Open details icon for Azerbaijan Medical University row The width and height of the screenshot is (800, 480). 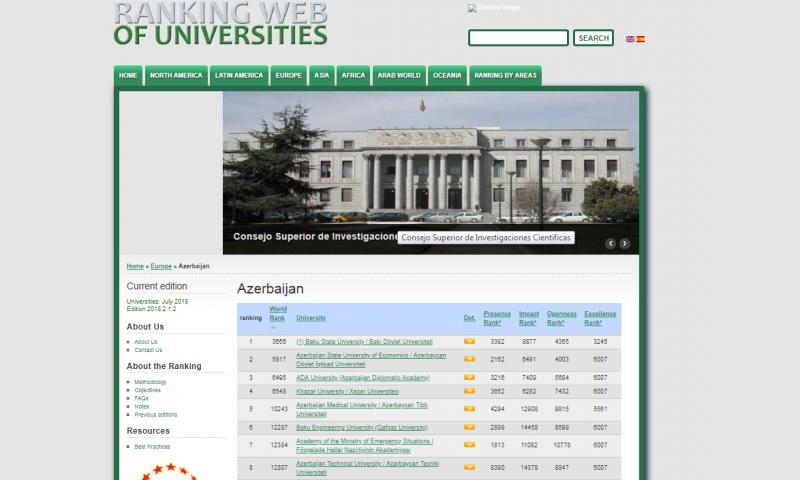pyautogui.click(x=469, y=409)
